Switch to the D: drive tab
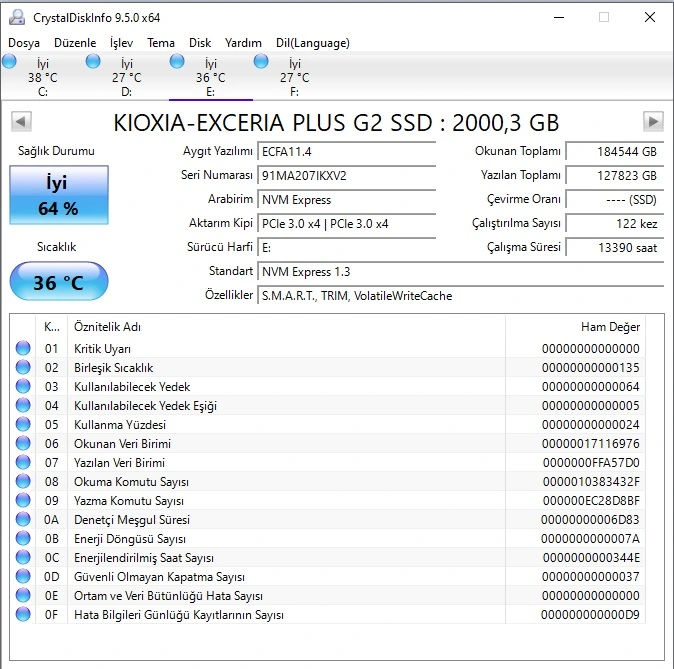Screen dimensions: 674x669 126,77
